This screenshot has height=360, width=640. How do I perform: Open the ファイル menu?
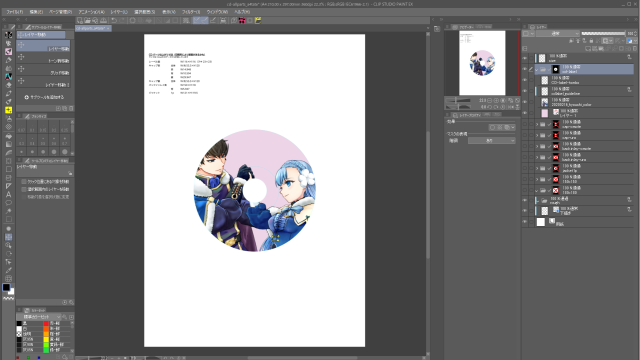[x=15, y=12]
